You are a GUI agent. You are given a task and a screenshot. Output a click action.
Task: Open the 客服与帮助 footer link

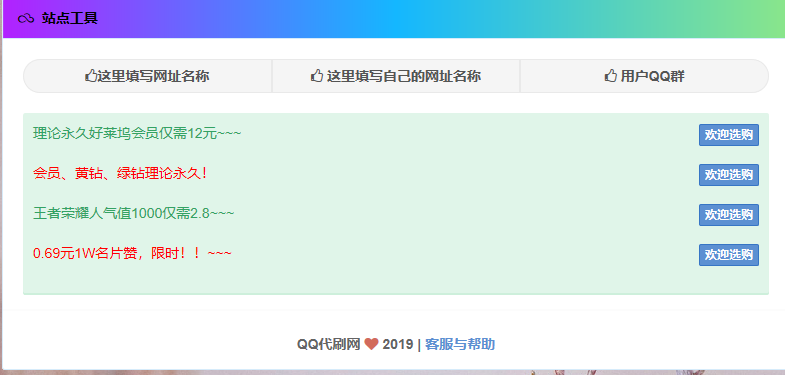[x=460, y=344]
